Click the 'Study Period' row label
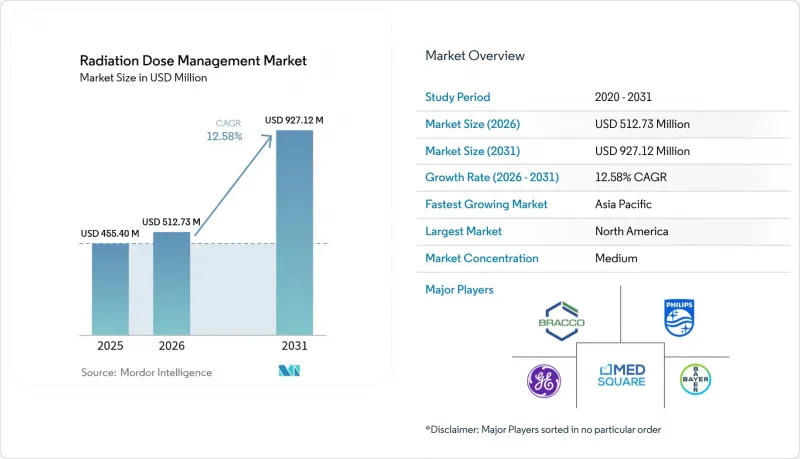 click(458, 97)
